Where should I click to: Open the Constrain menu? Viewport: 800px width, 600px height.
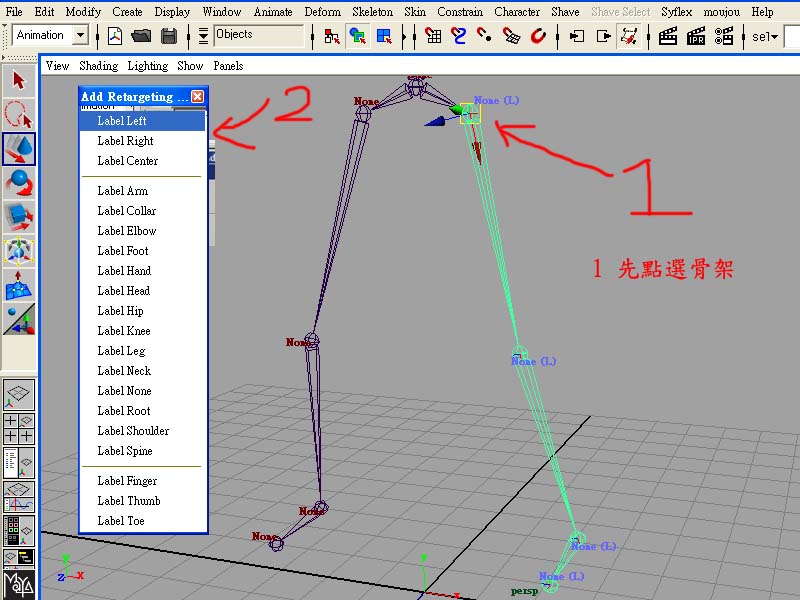pyautogui.click(x=460, y=11)
